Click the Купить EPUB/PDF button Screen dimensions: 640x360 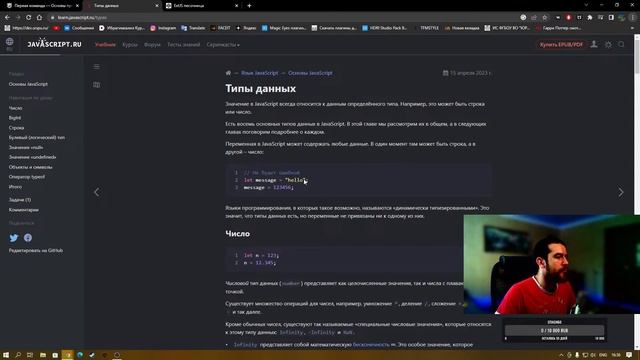click(561, 44)
